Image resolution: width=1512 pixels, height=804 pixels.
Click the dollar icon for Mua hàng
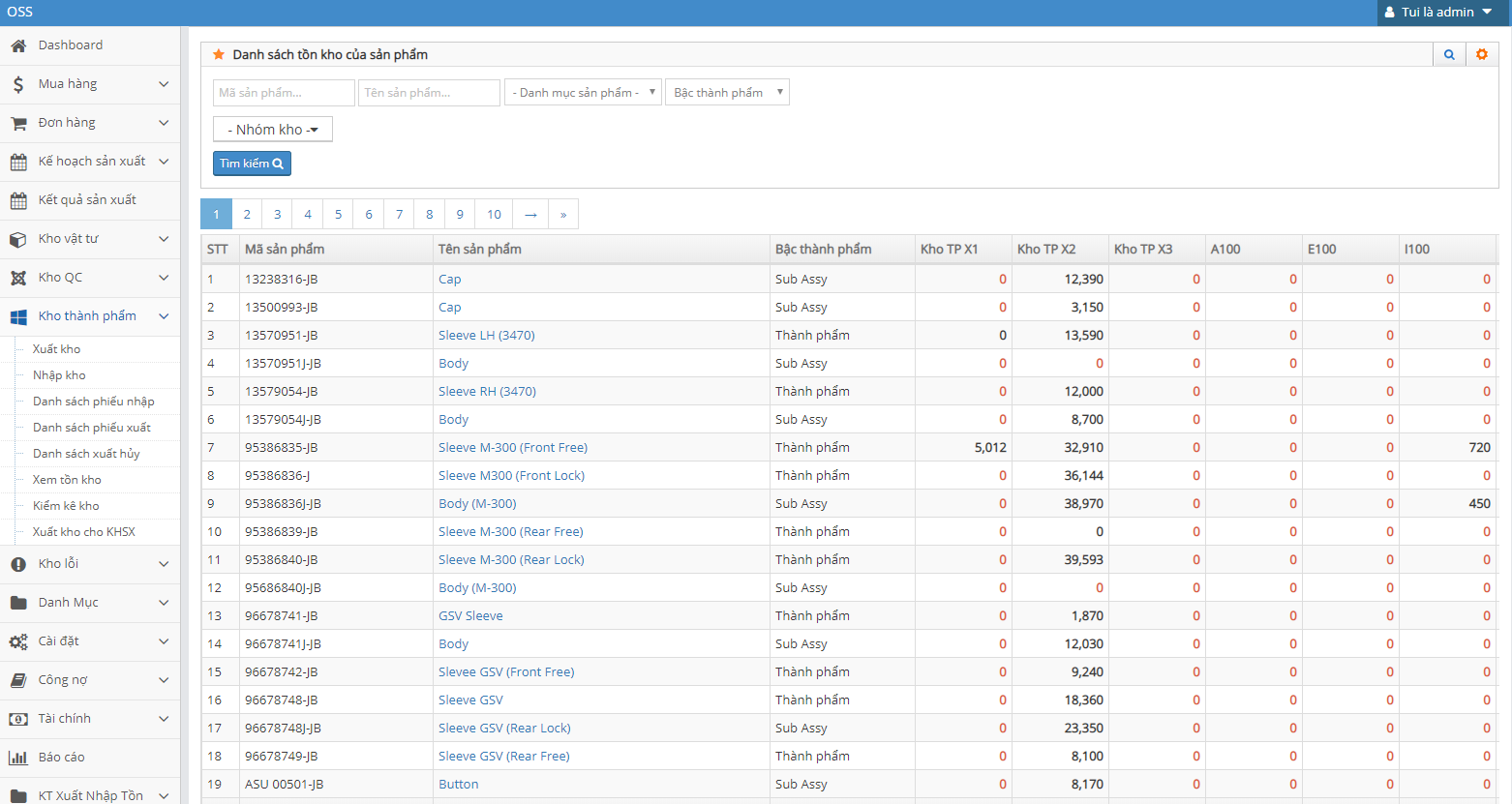[18, 84]
